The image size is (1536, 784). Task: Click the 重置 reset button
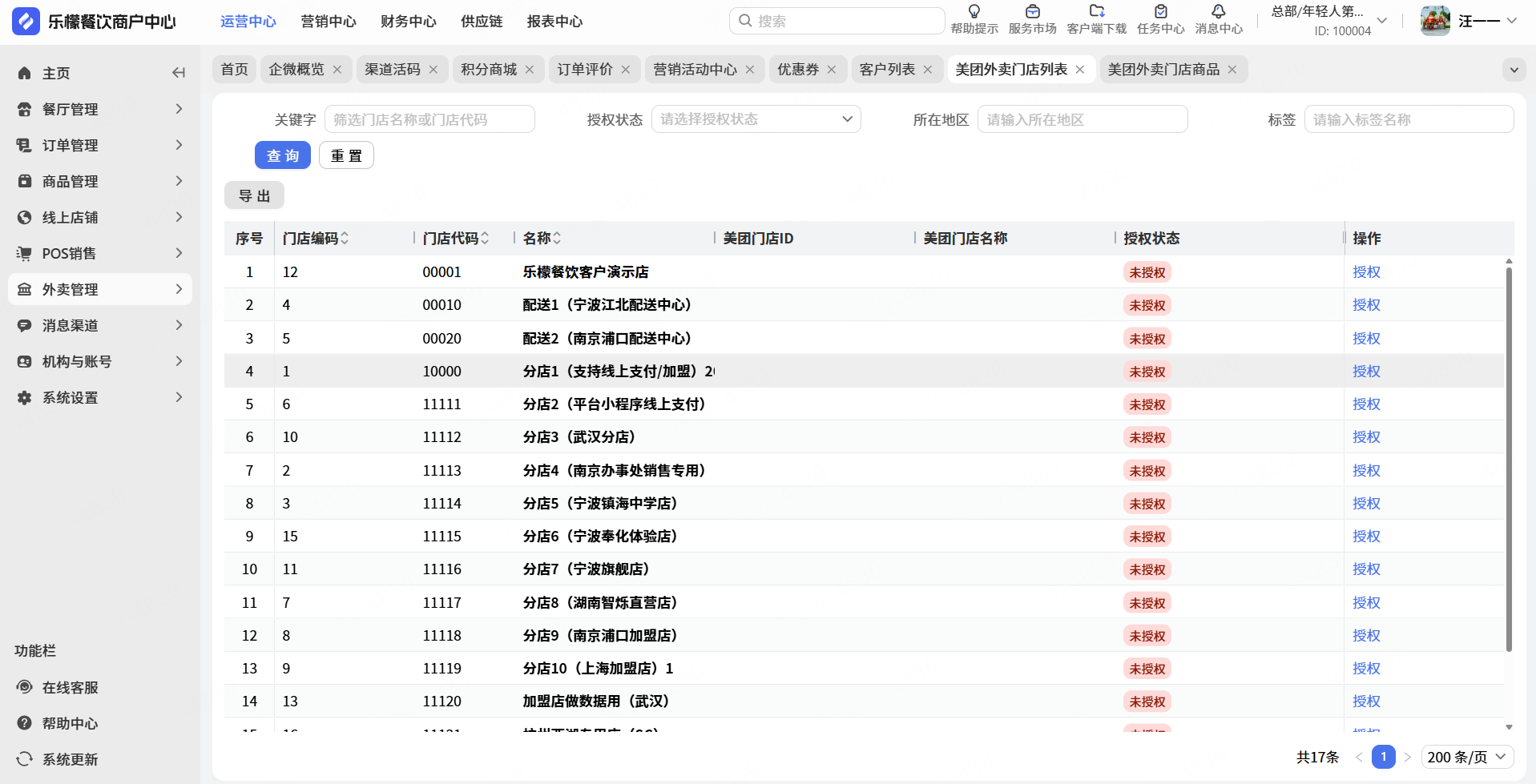(346, 155)
